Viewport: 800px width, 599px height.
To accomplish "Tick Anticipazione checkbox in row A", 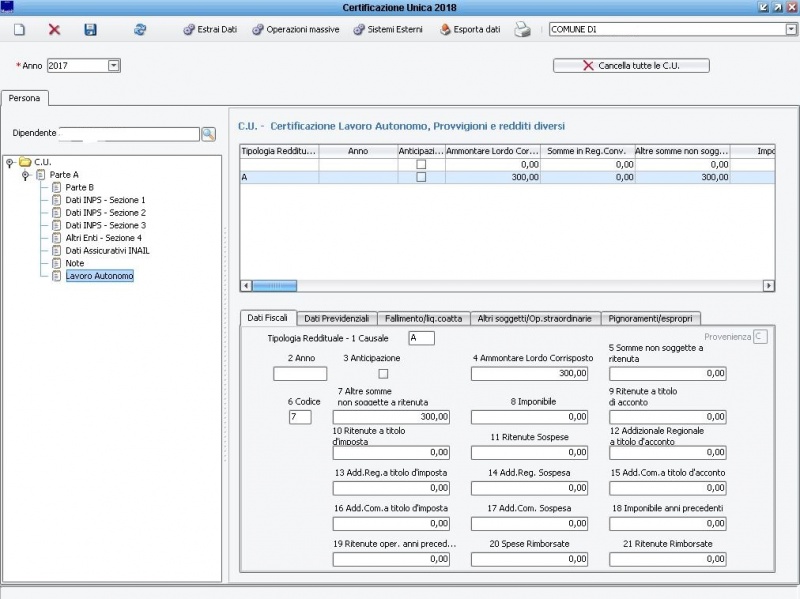I will (x=421, y=177).
